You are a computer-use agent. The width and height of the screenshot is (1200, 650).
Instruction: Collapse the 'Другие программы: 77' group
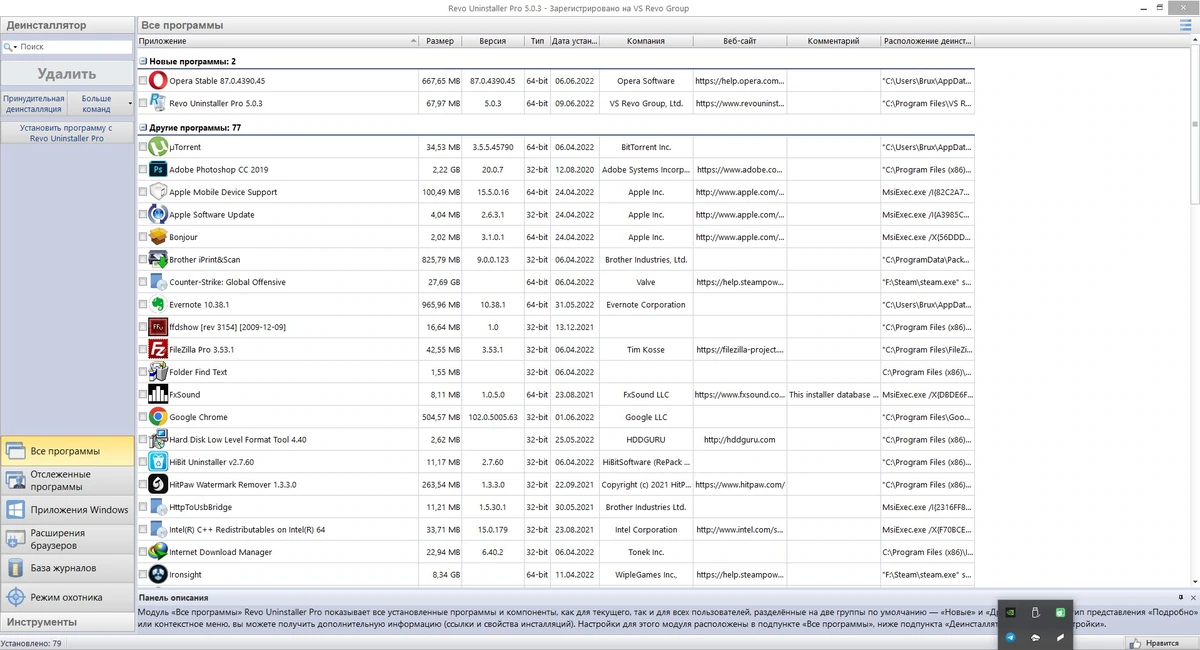point(143,129)
